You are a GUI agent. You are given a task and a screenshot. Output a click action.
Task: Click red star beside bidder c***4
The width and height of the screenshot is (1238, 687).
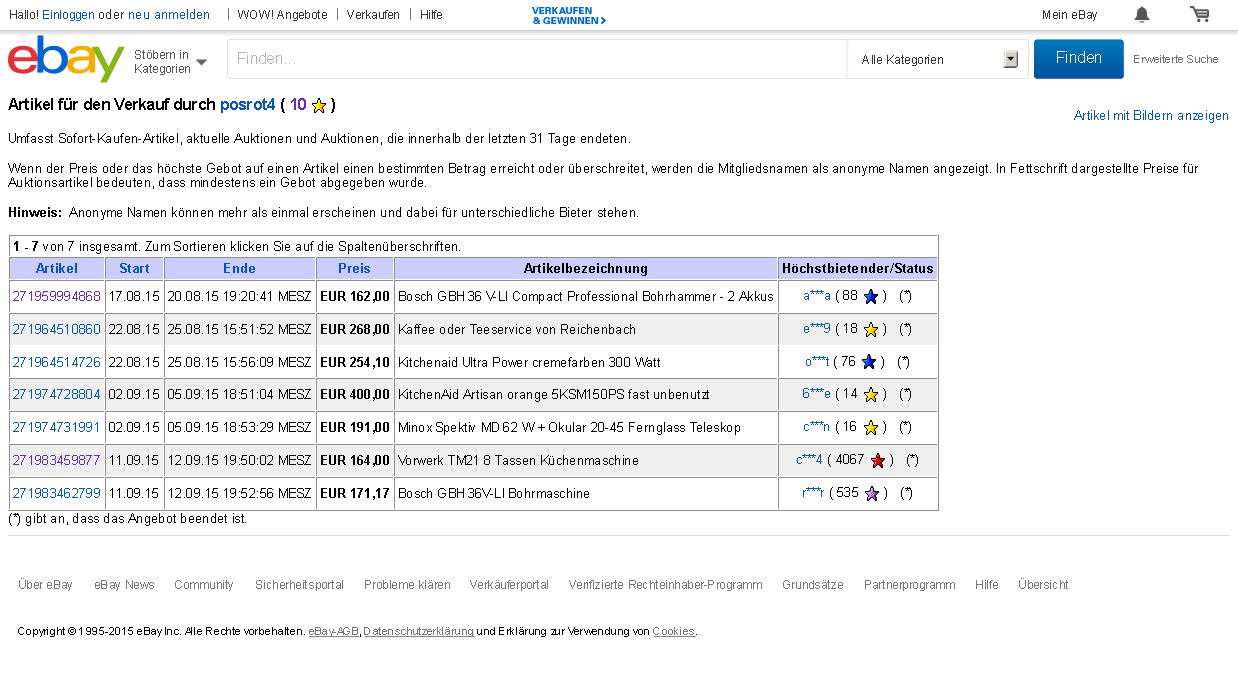[878, 461]
